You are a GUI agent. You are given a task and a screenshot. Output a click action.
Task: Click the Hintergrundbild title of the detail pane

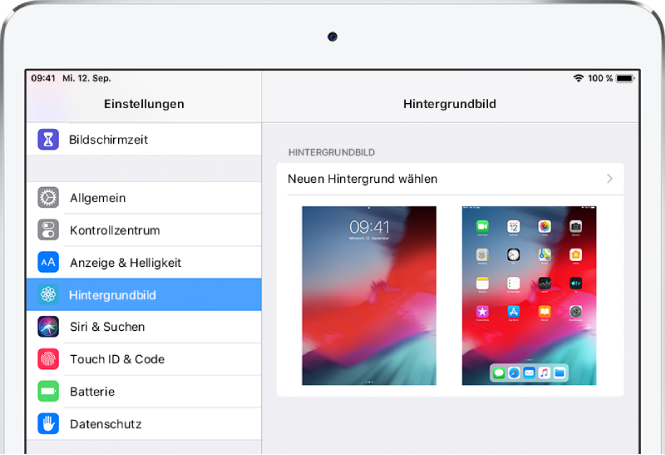click(x=450, y=104)
